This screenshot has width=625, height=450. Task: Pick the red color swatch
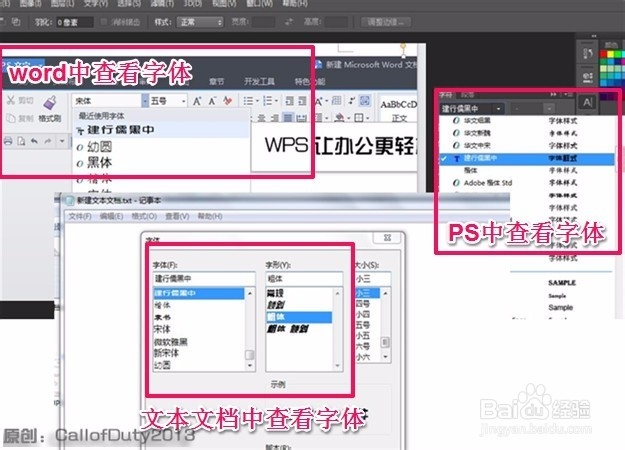(x=603, y=54)
